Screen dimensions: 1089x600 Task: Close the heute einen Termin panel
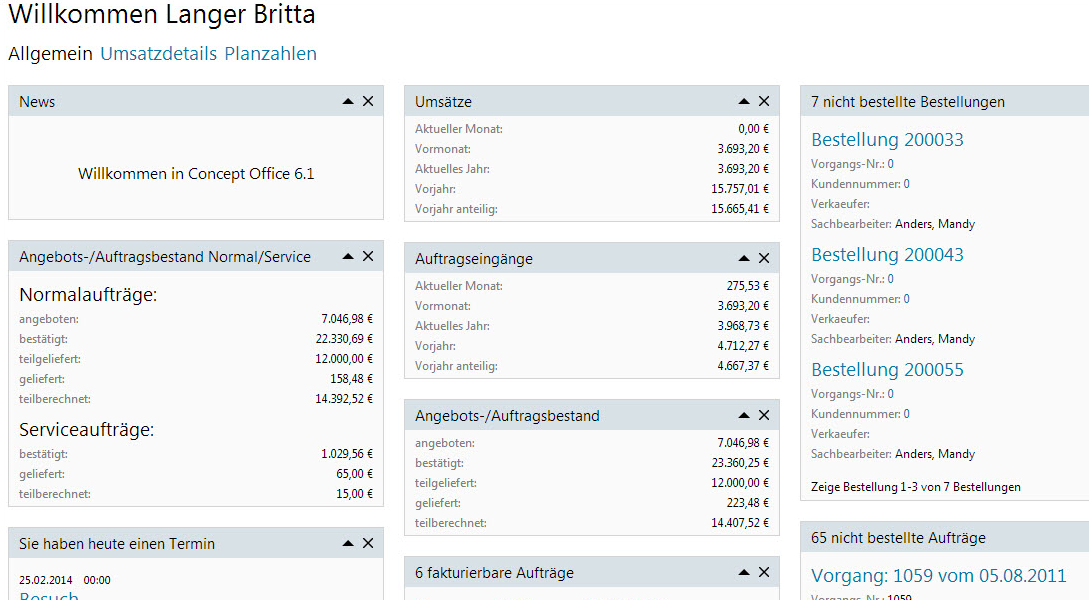pyautogui.click(x=368, y=543)
